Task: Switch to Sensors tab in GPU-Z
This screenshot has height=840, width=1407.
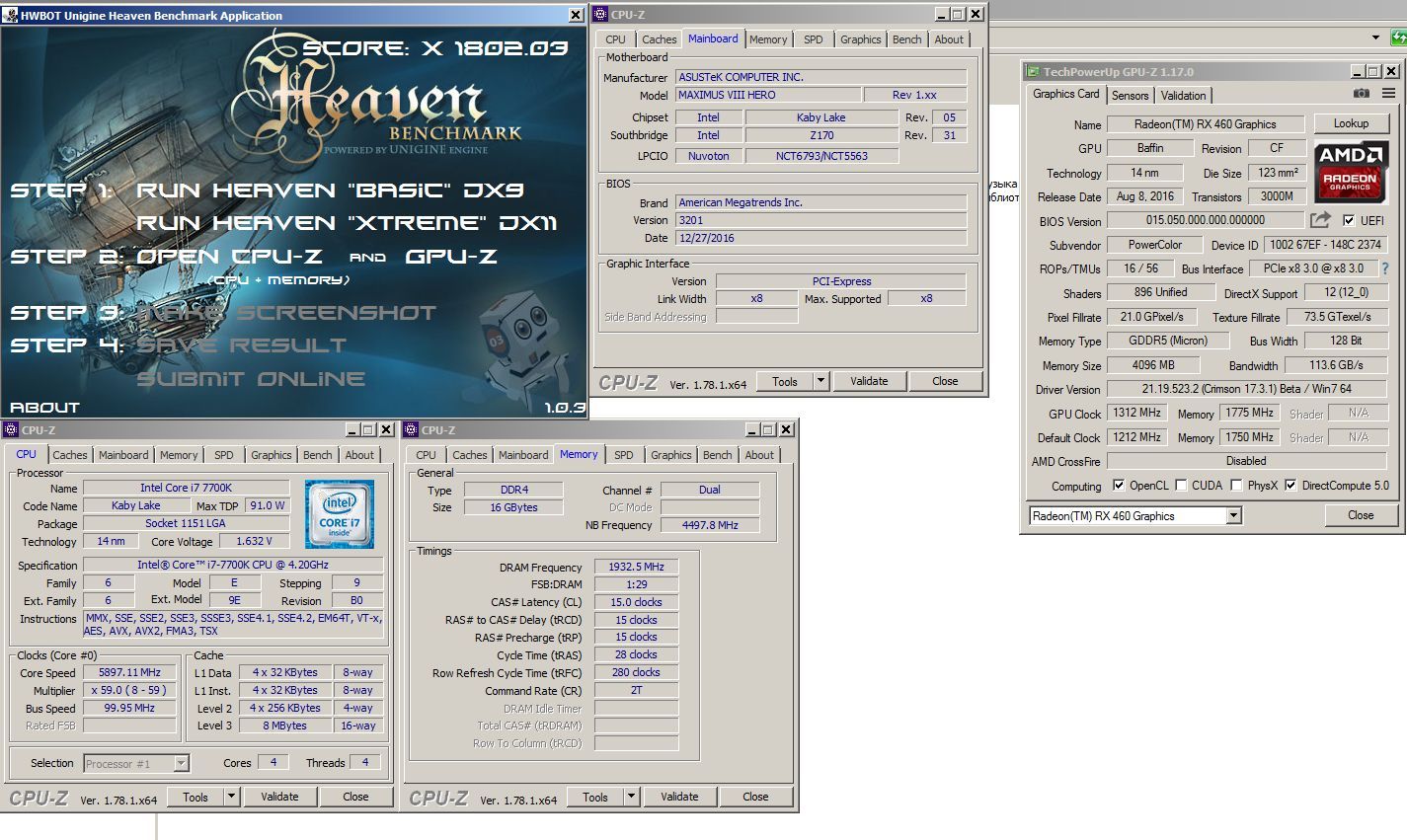Action: coord(1130,96)
